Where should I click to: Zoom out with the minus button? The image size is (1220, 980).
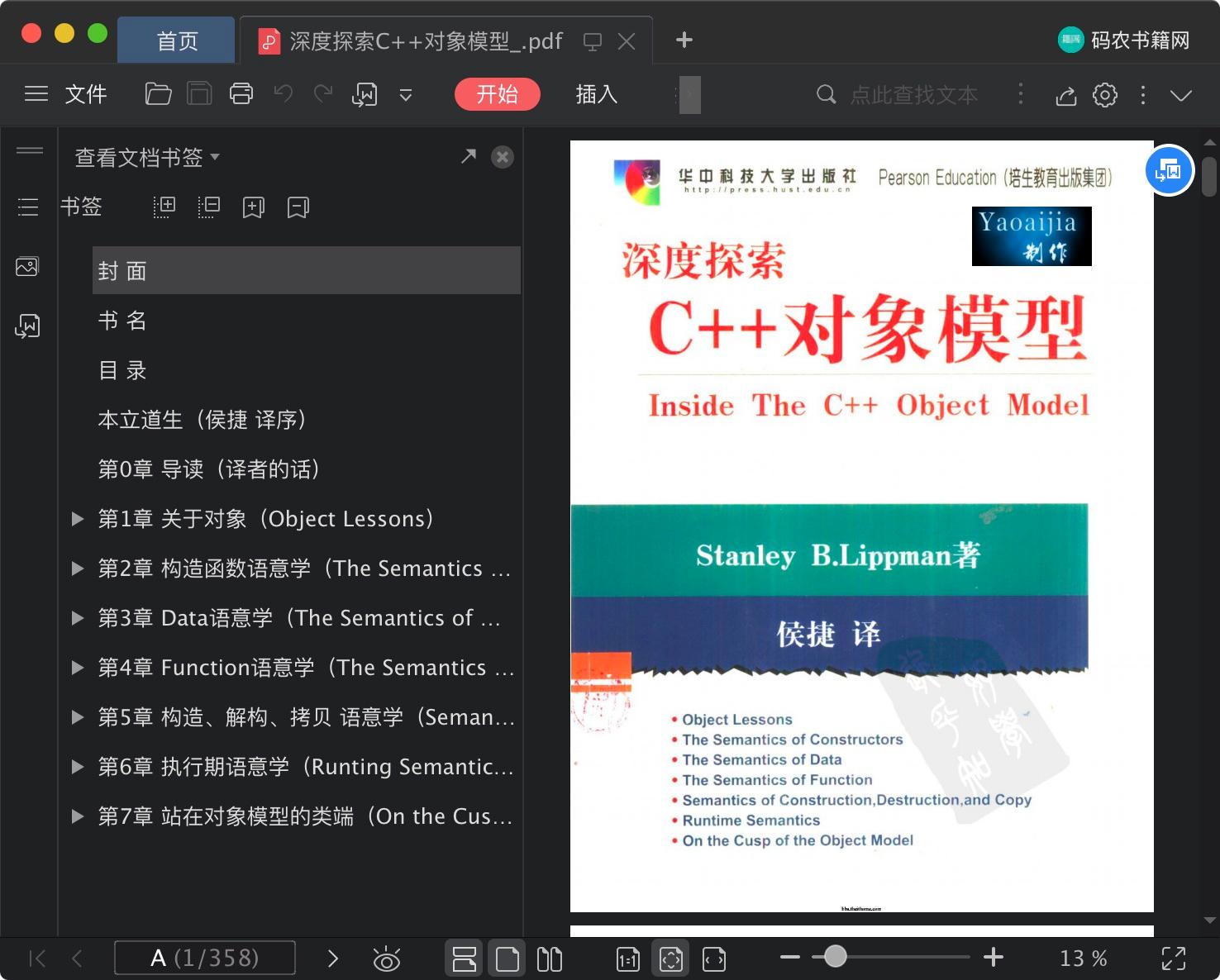(790, 958)
